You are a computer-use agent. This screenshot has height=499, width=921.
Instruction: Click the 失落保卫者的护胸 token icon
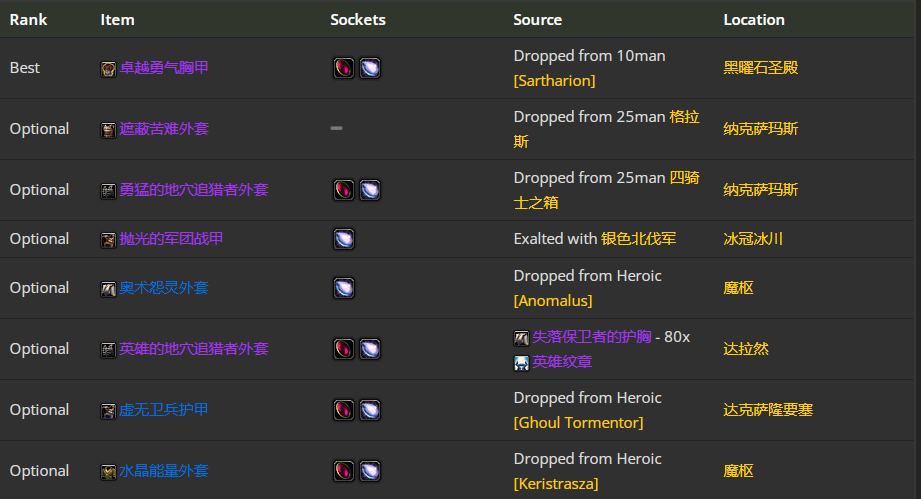click(522, 338)
